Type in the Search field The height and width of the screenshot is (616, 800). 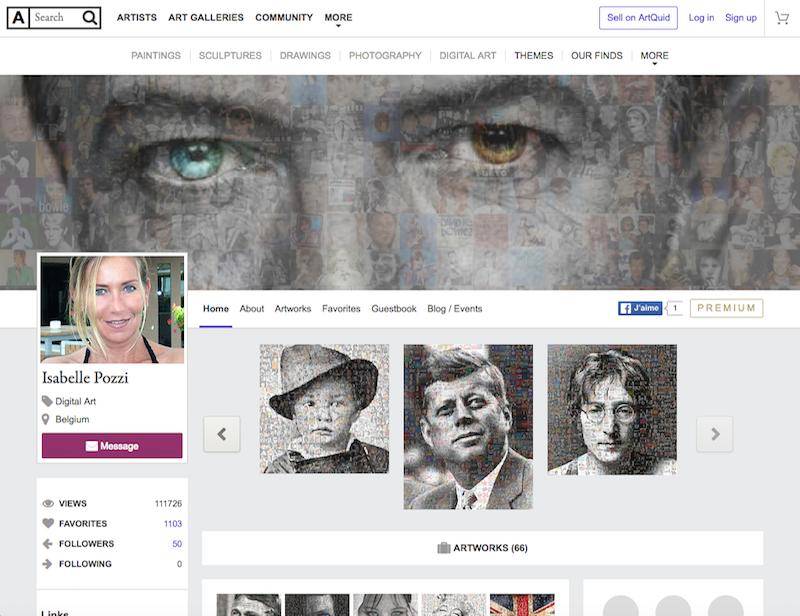click(54, 17)
